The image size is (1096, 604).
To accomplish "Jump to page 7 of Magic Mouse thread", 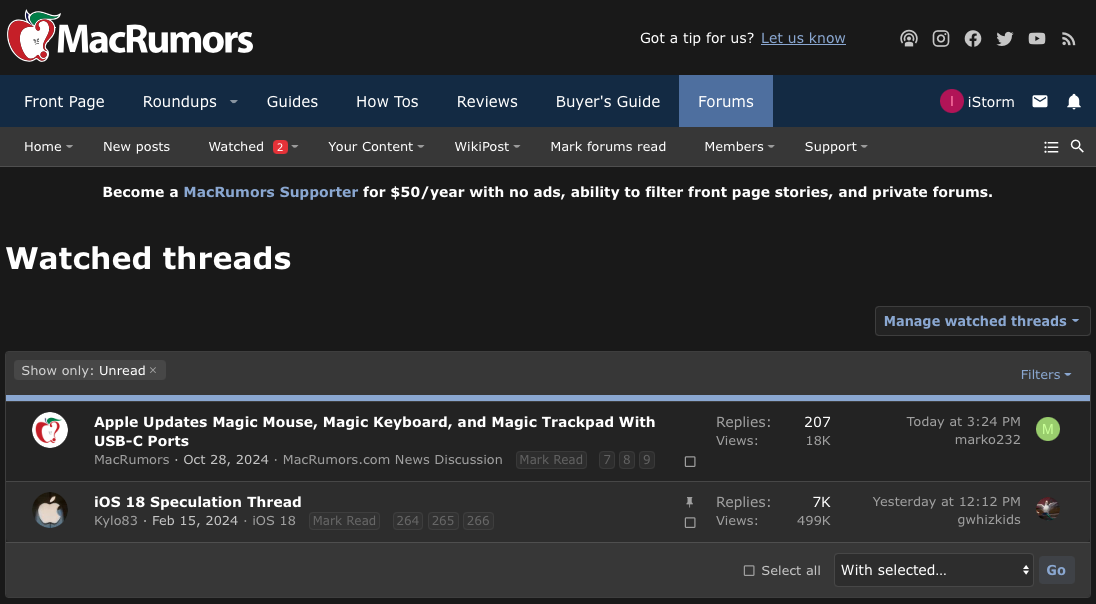I will [x=607, y=460].
